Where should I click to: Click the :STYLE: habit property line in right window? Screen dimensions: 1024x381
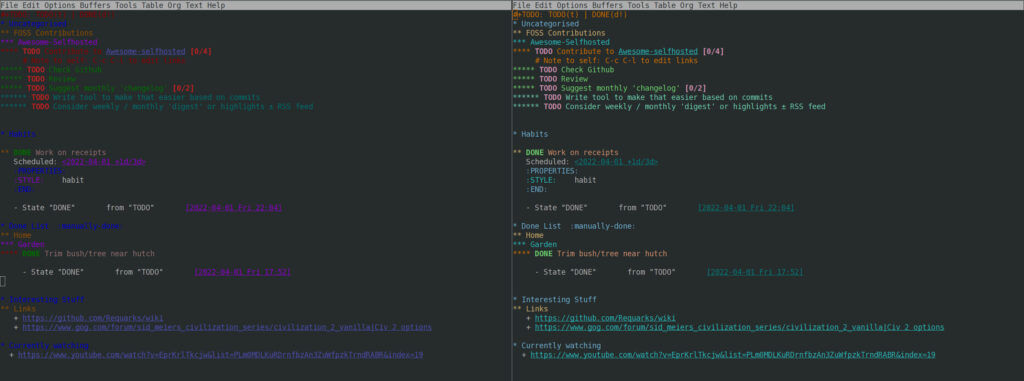point(561,180)
